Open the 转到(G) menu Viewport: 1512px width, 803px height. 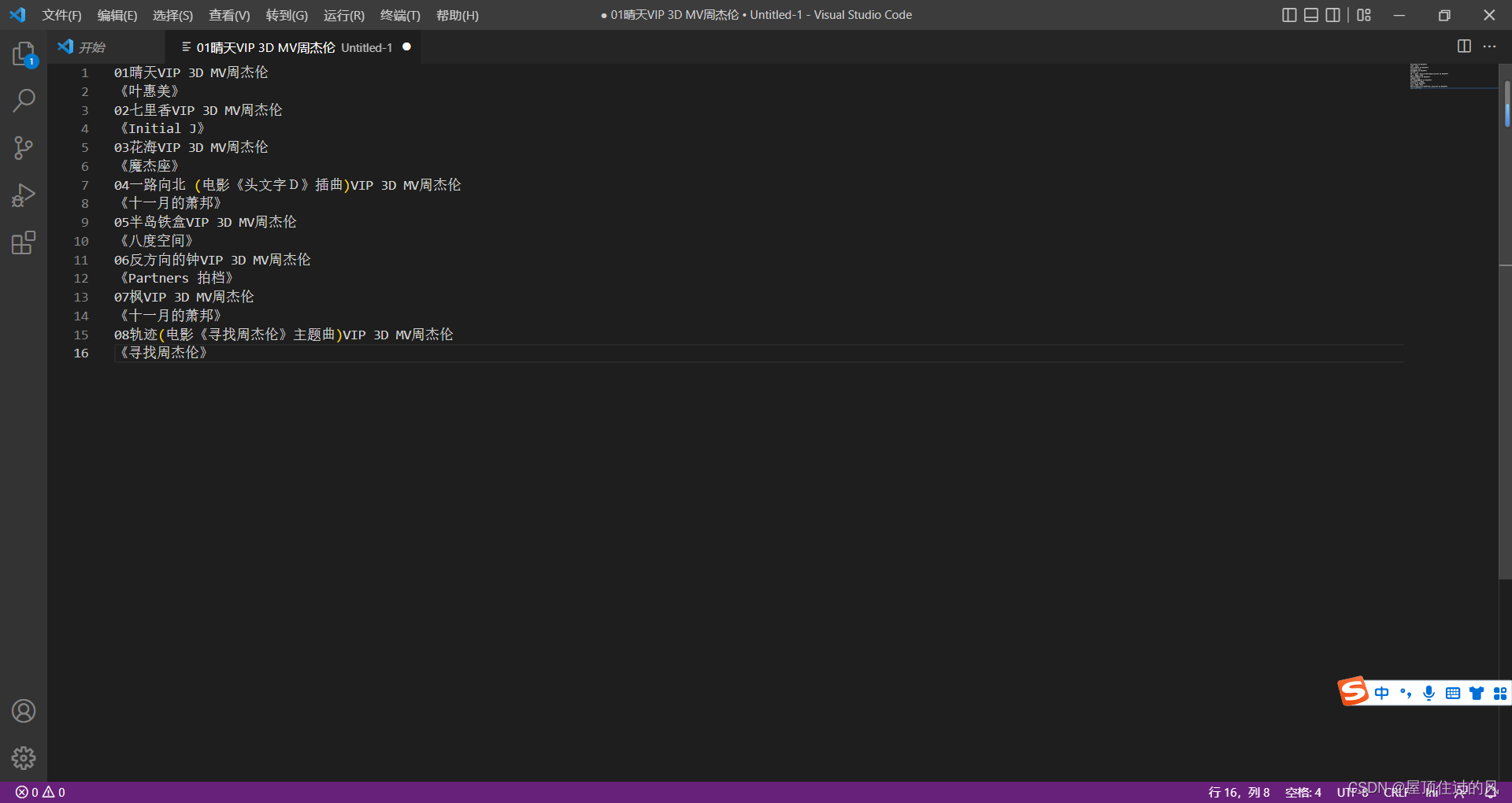pyautogui.click(x=287, y=15)
